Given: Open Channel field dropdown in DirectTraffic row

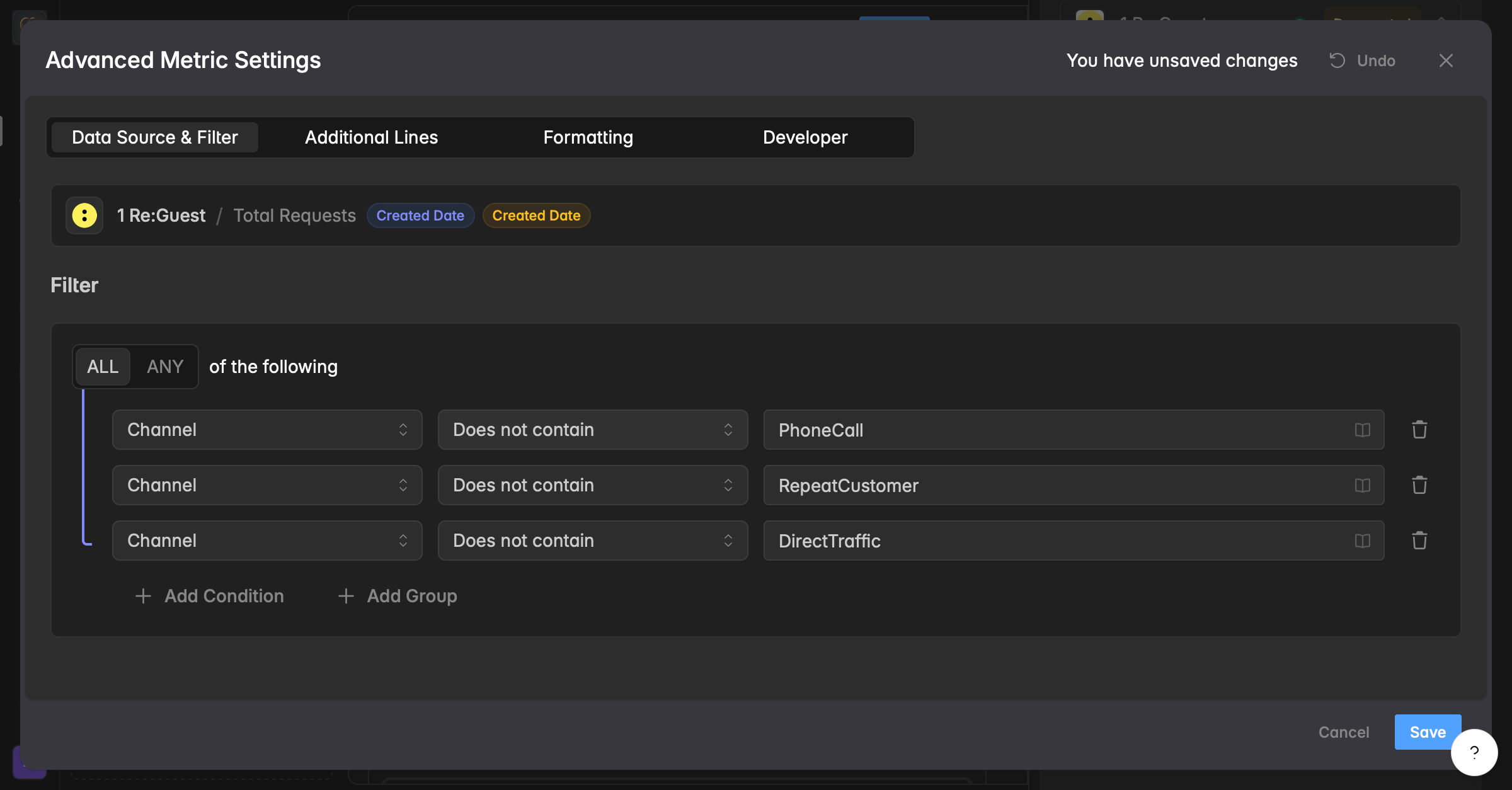Looking at the screenshot, I should click(x=267, y=541).
